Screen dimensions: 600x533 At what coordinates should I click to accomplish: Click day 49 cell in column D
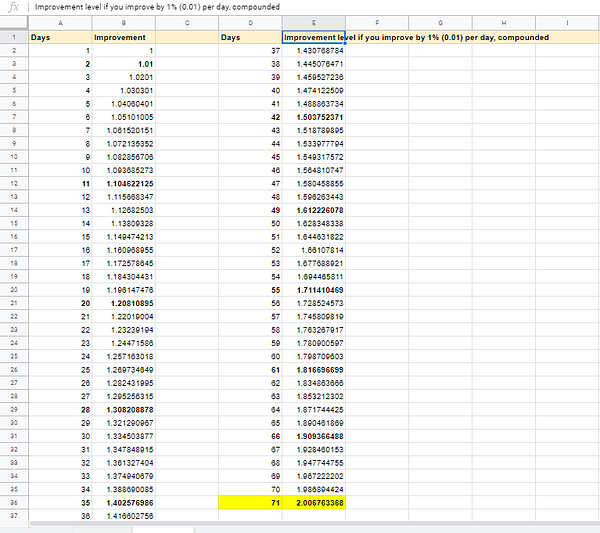click(250, 210)
